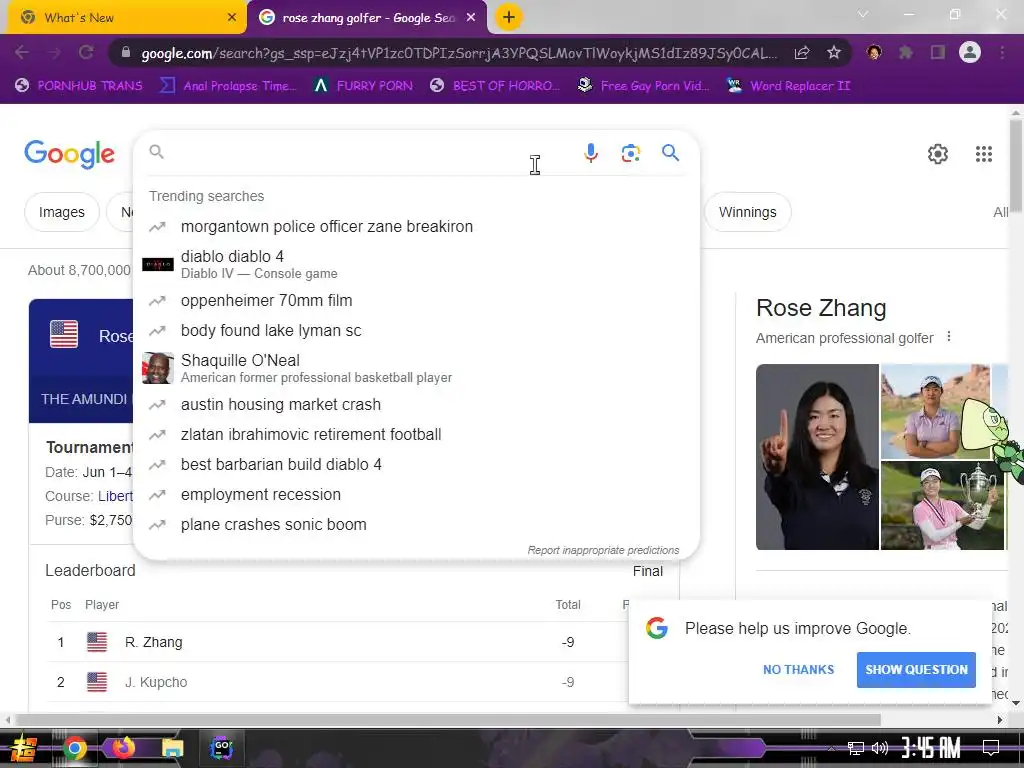Search by image with Google Lens

[630, 153]
